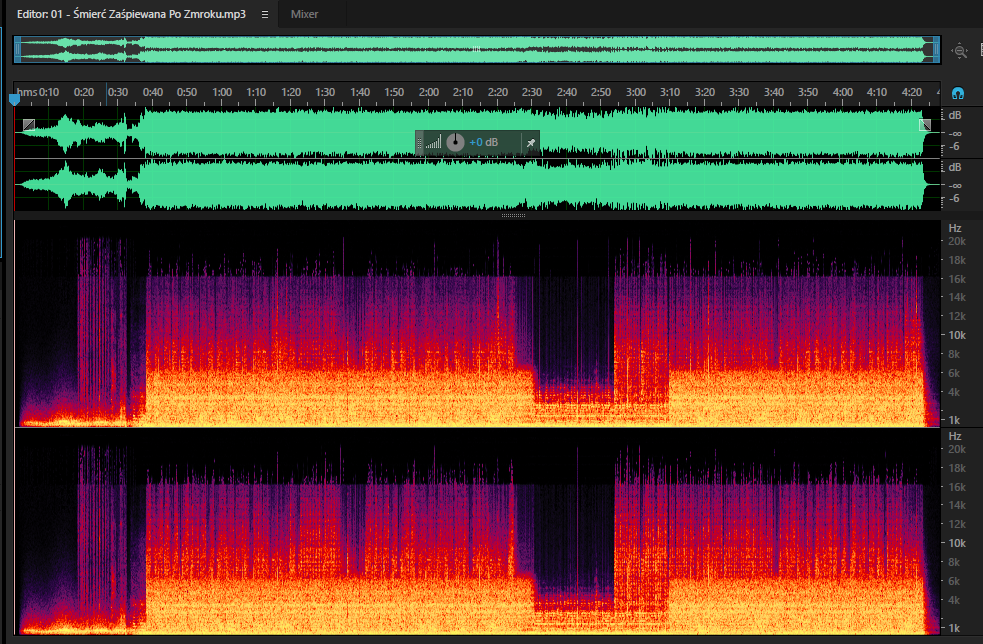983x644 pixels.
Task: Select the Editor Śmierć Zaśpiewana Po Zmroku tab
Action: pos(131,14)
